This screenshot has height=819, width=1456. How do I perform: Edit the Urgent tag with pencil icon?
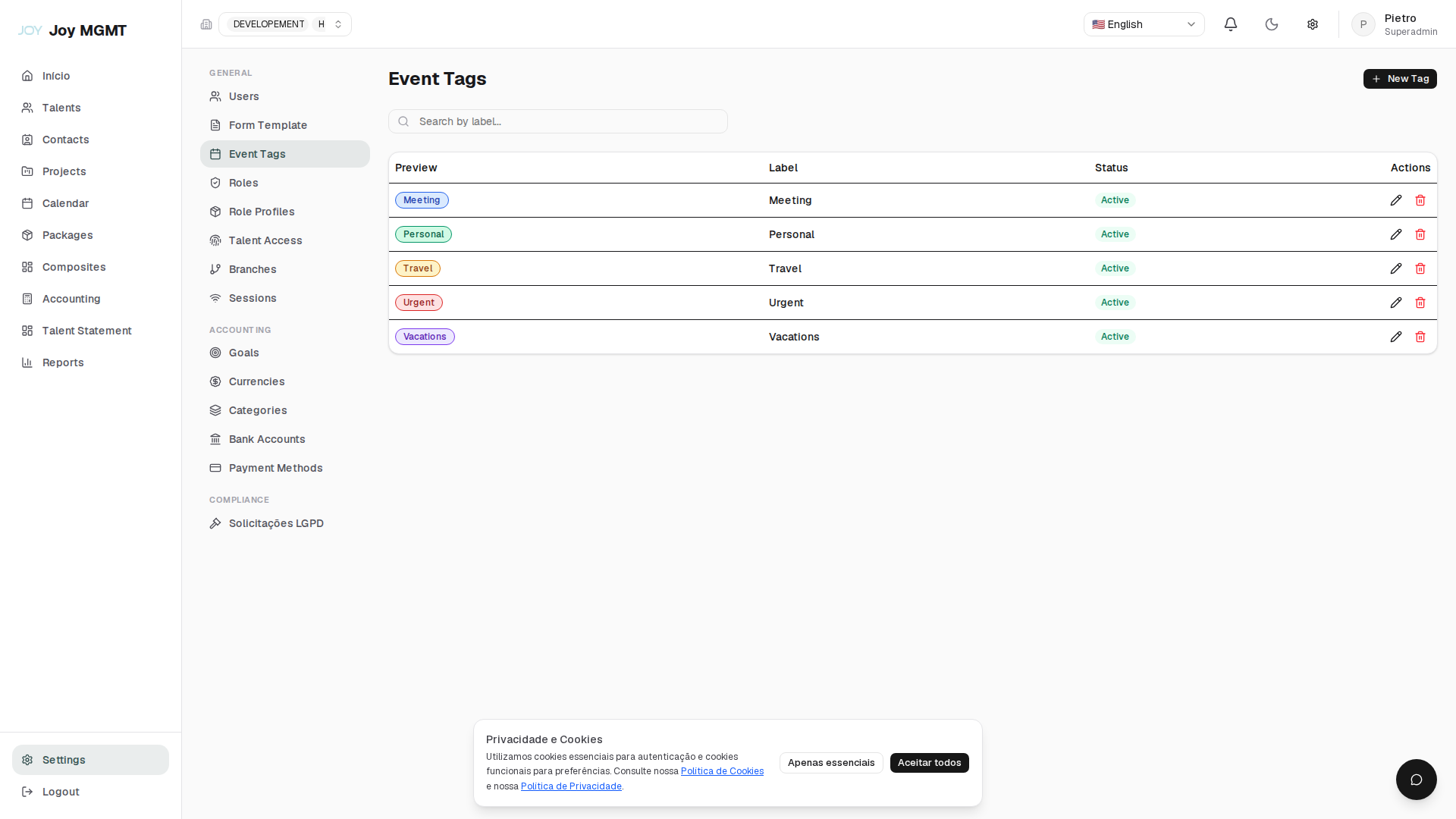(1396, 303)
